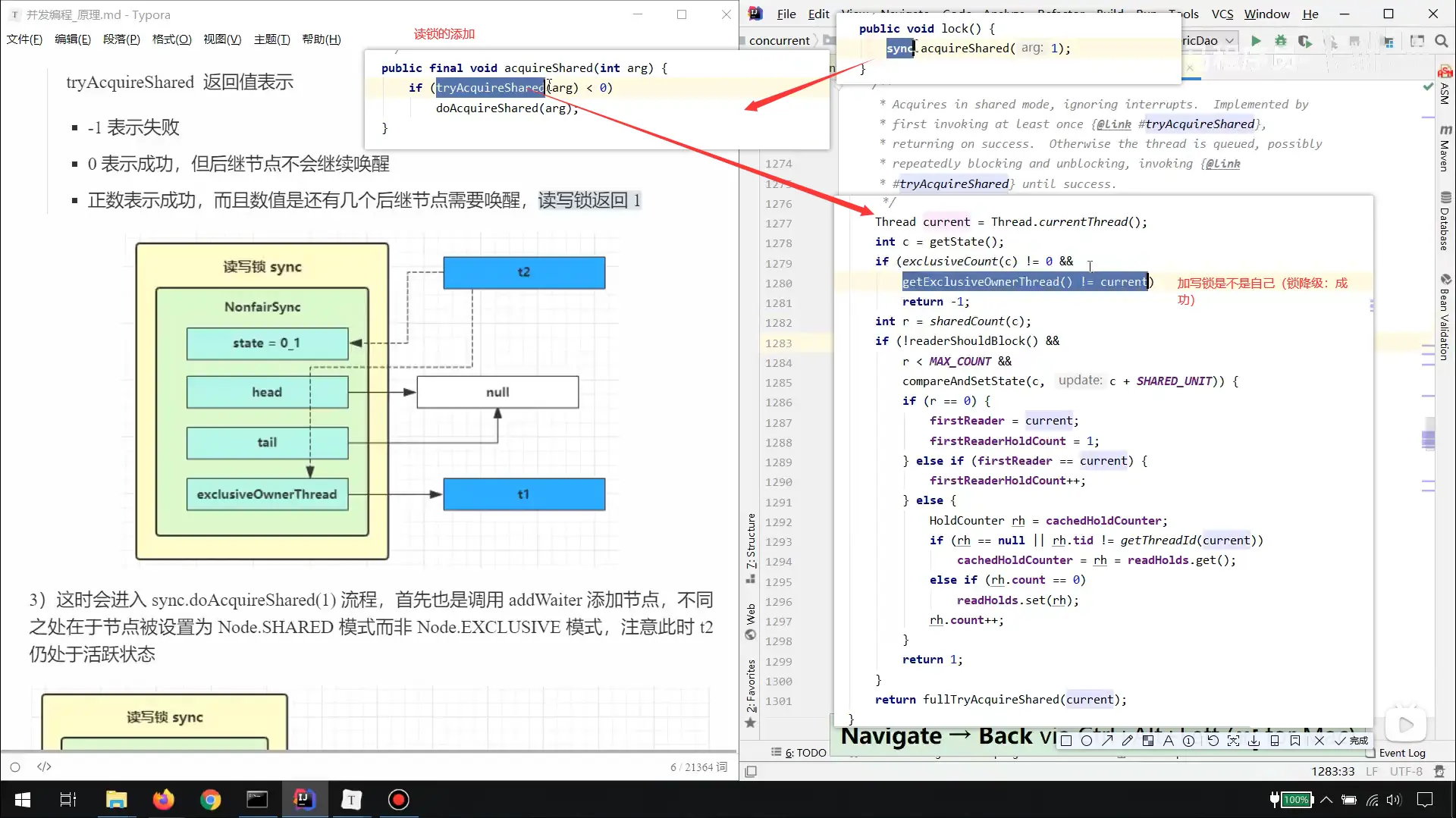Click the 完成 finish button
This screenshot has width=1456, height=818.
1352,741
